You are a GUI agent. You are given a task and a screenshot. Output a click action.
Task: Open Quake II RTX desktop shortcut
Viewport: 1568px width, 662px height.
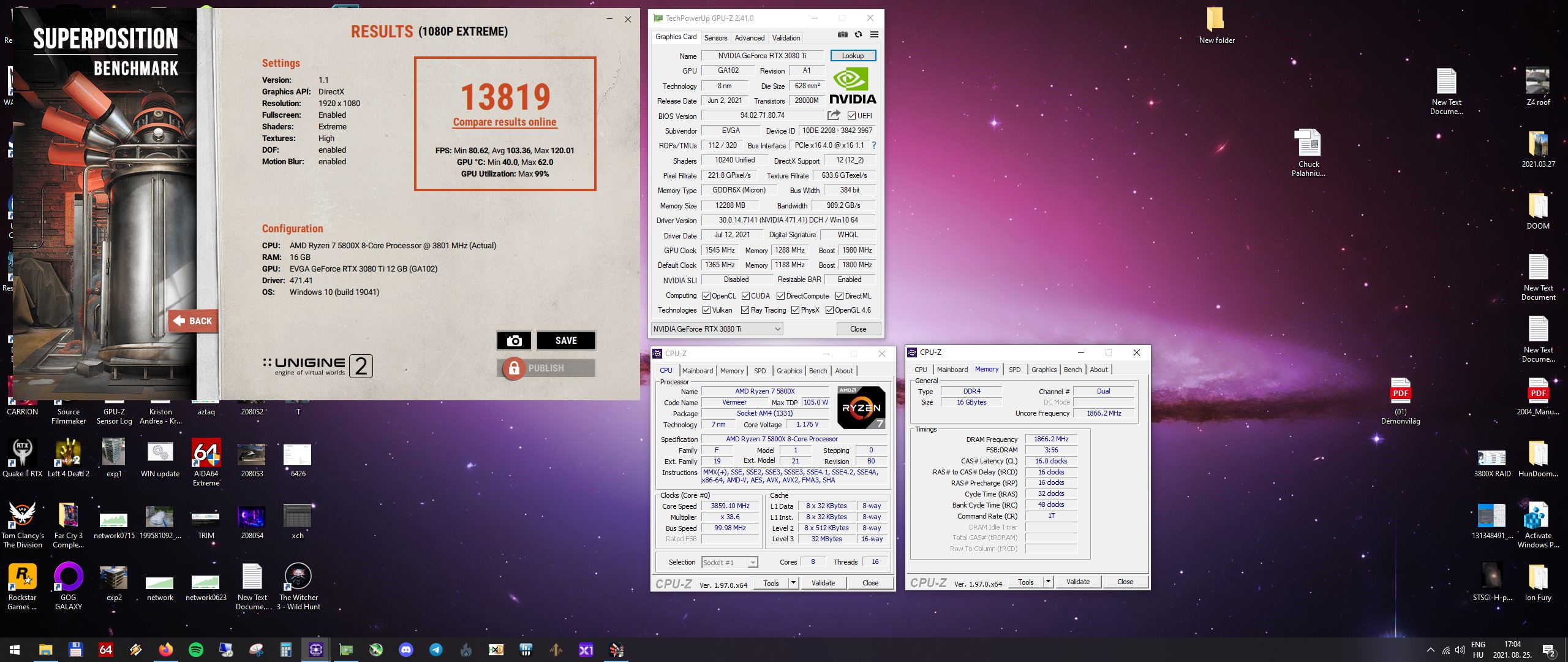(22, 458)
